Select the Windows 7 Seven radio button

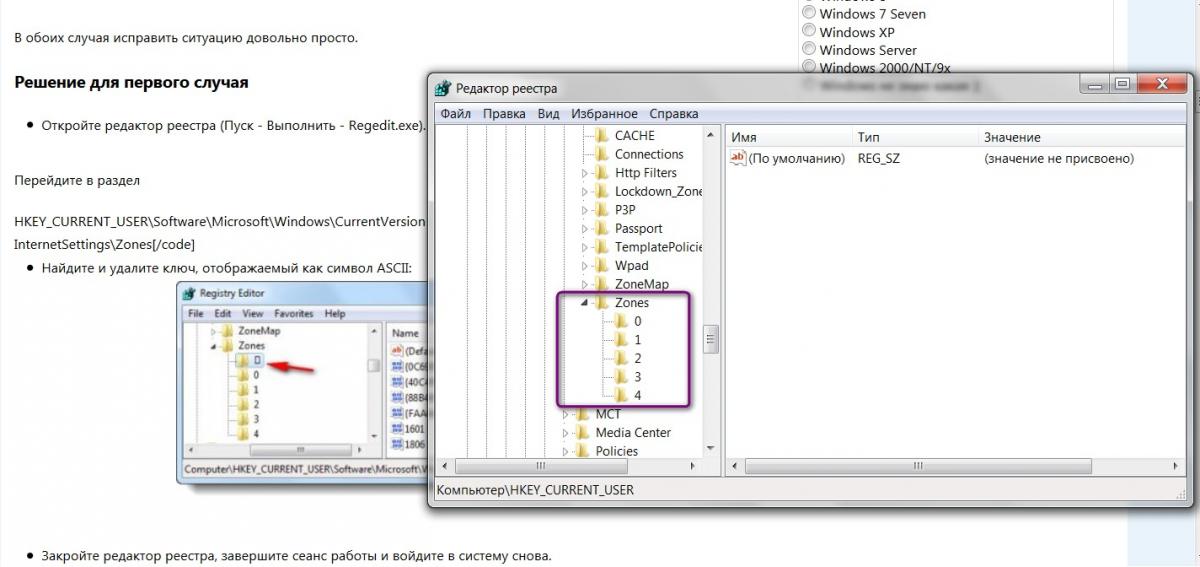[808, 14]
